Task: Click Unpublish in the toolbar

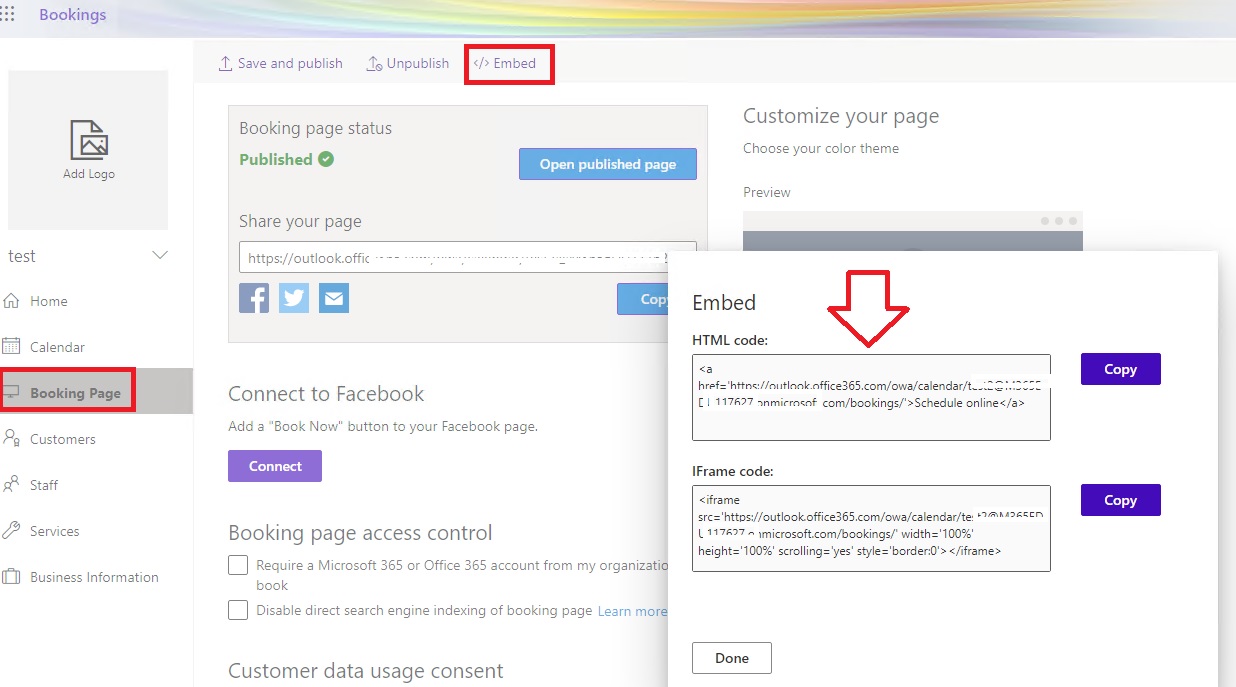Action: [x=408, y=63]
